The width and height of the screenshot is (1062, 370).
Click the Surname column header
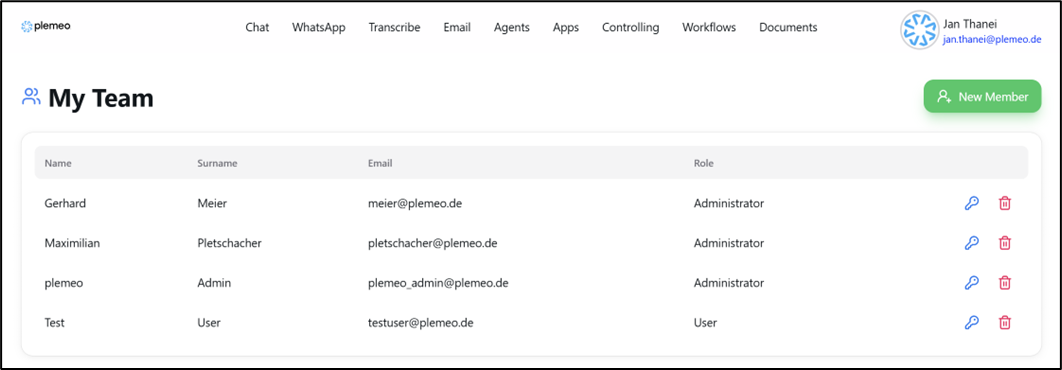217,163
